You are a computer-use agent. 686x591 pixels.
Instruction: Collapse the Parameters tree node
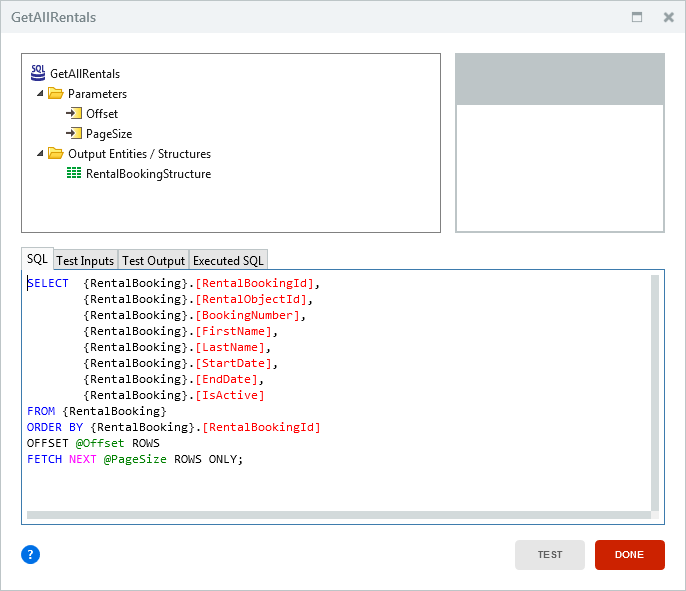tap(40, 93)
